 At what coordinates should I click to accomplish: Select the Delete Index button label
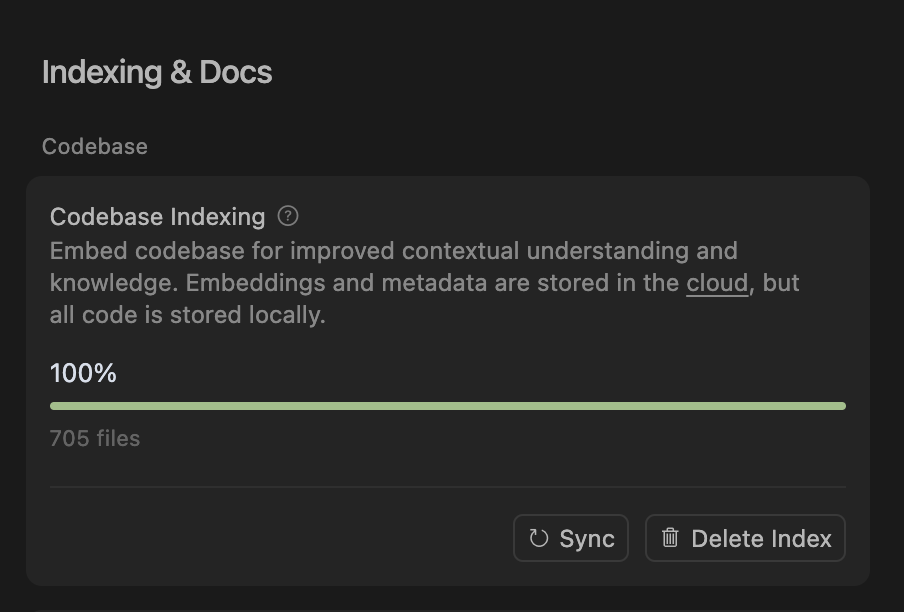pos(761,539)
